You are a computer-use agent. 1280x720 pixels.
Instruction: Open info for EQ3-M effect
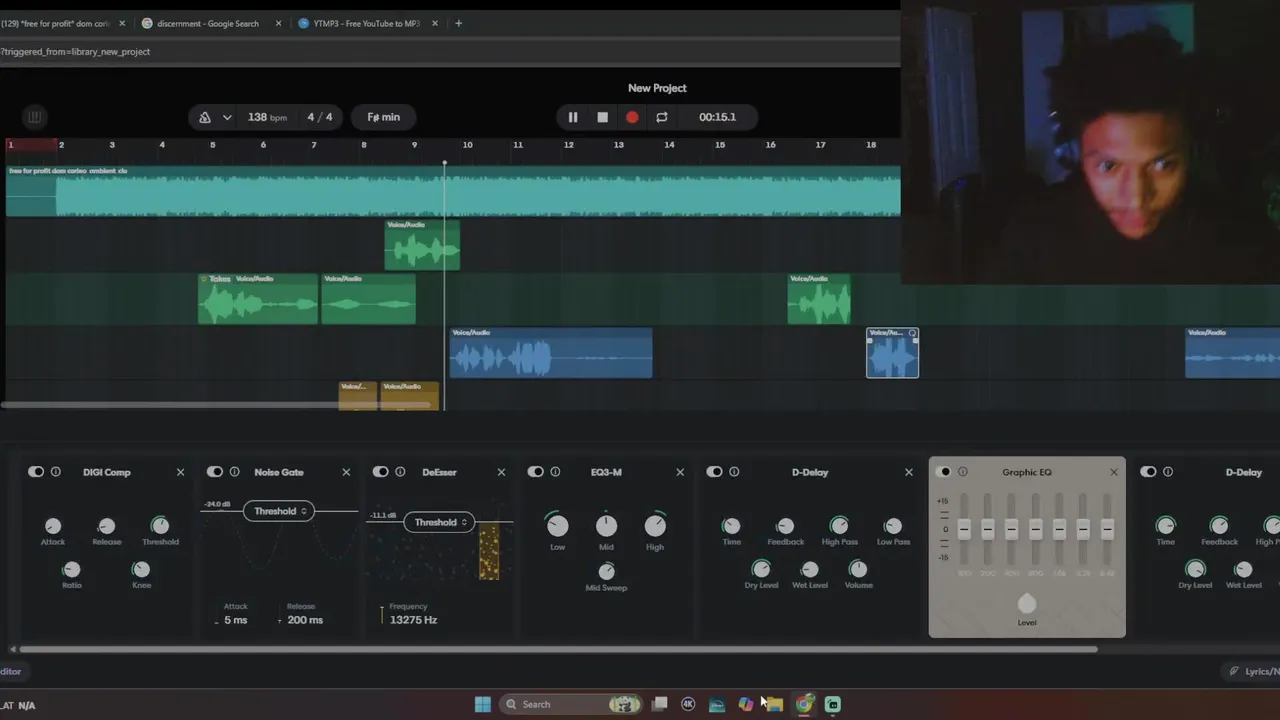pyautogui.click(x=555, y=472)
